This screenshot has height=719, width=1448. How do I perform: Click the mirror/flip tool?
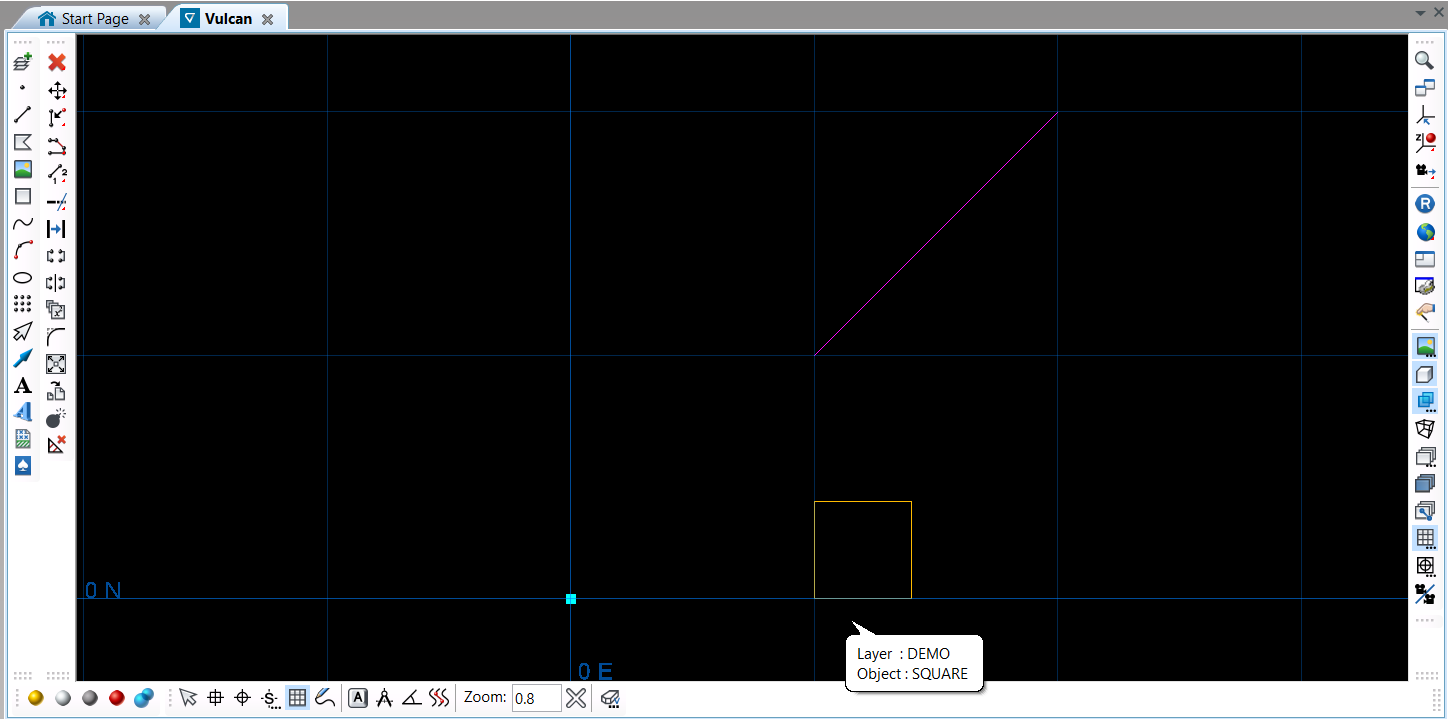point(57,283)
